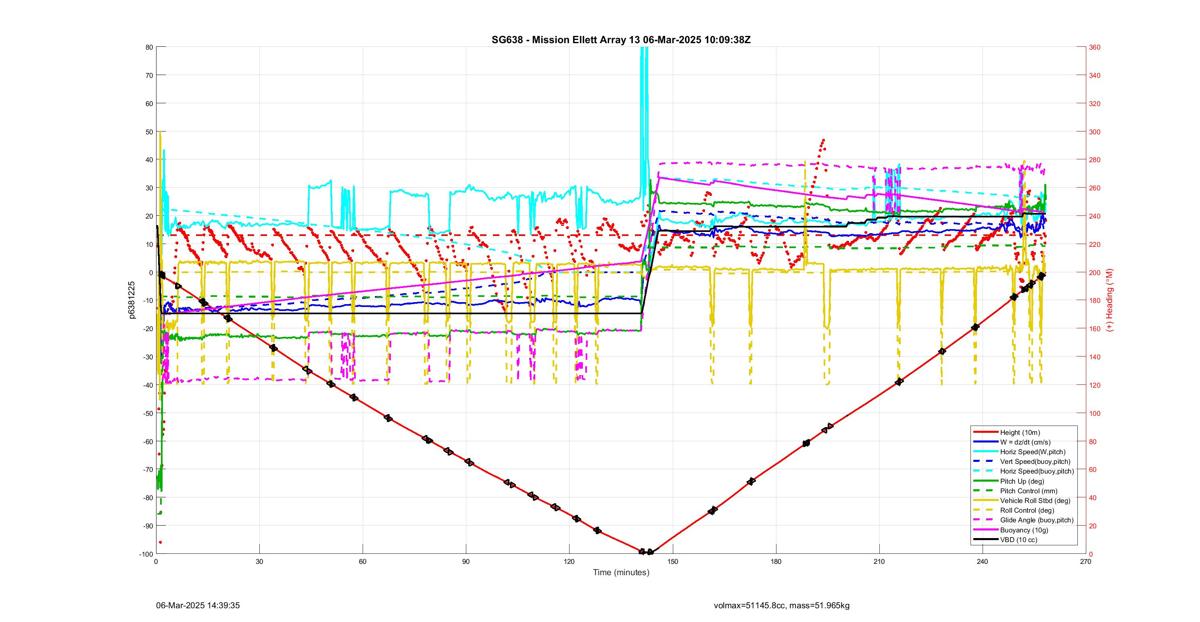1200x622 pixels.
Task: Click left y-axis tick label '-100'
Action: pos(145,554)
